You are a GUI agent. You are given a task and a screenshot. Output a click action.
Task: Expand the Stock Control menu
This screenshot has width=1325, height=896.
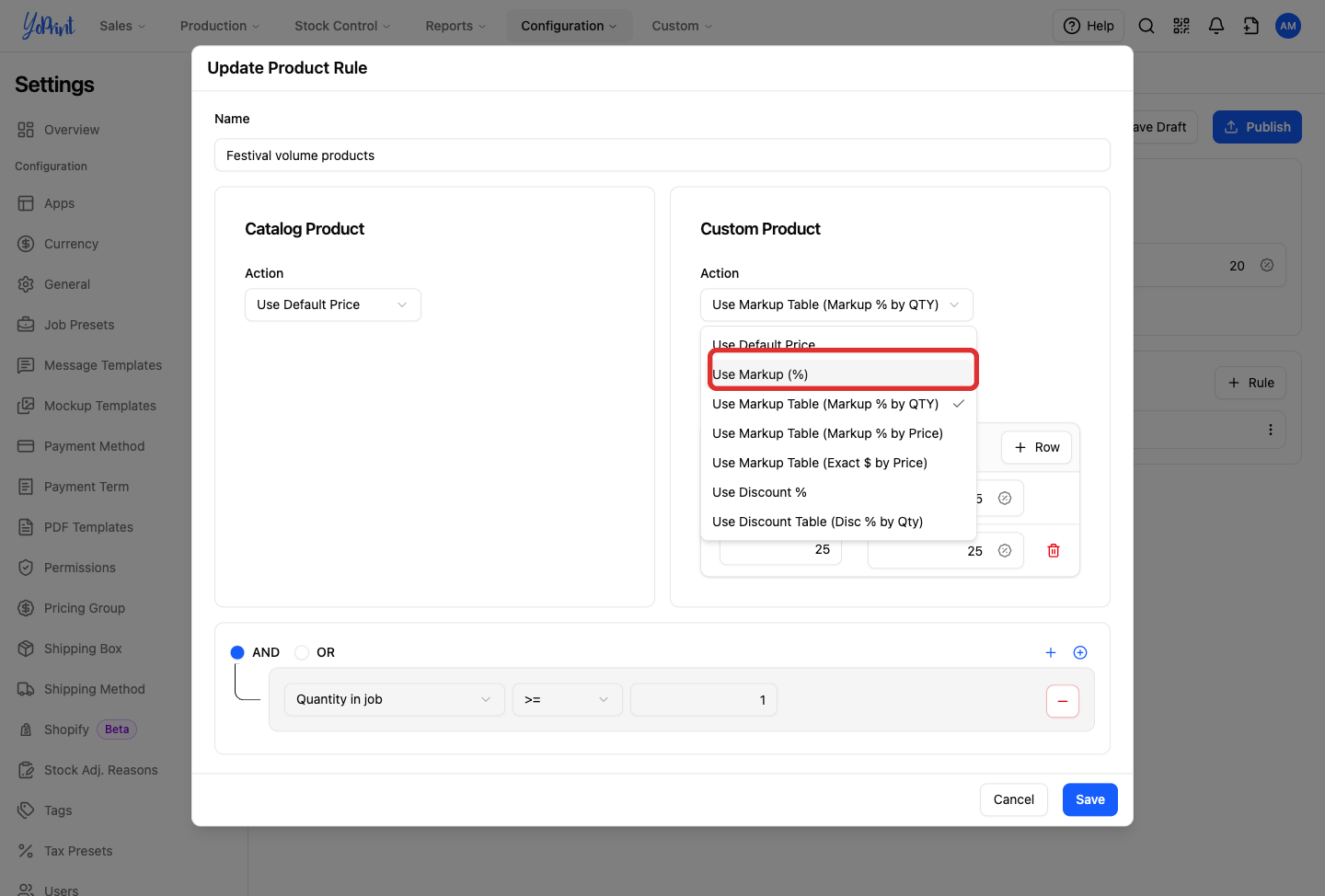(x=342, y=26)
